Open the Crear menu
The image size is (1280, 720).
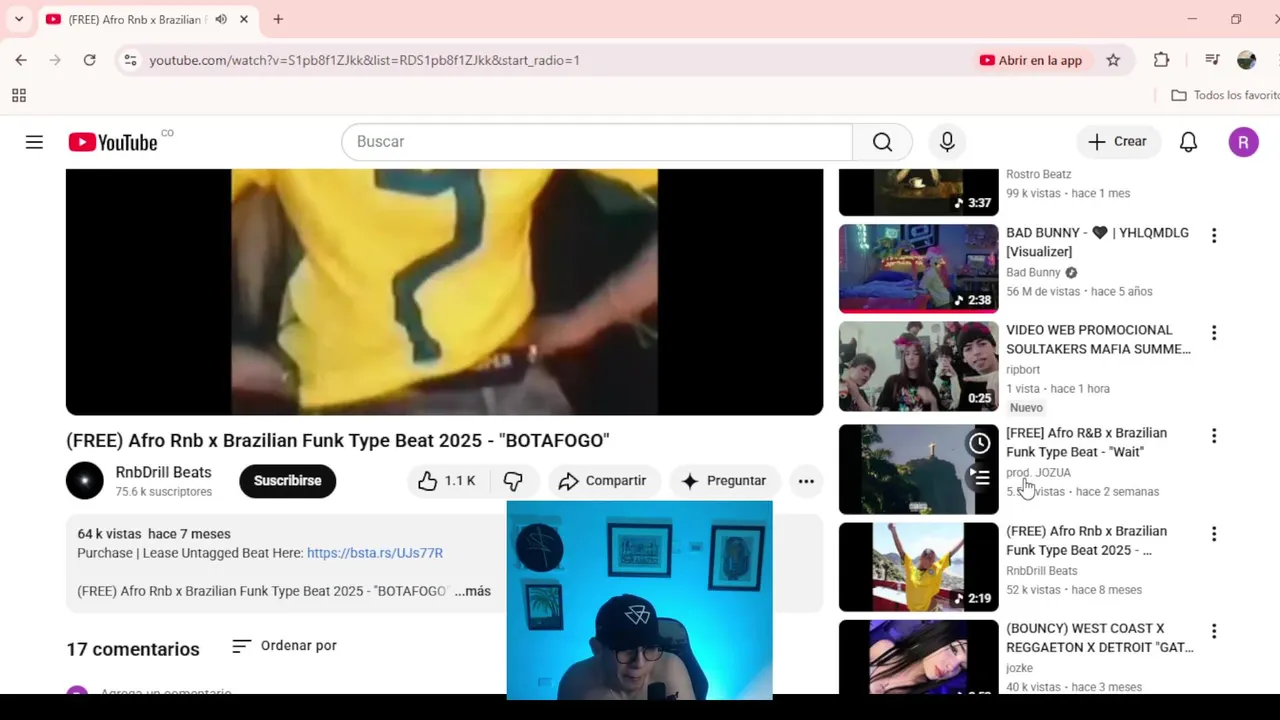click(1118, 142)
